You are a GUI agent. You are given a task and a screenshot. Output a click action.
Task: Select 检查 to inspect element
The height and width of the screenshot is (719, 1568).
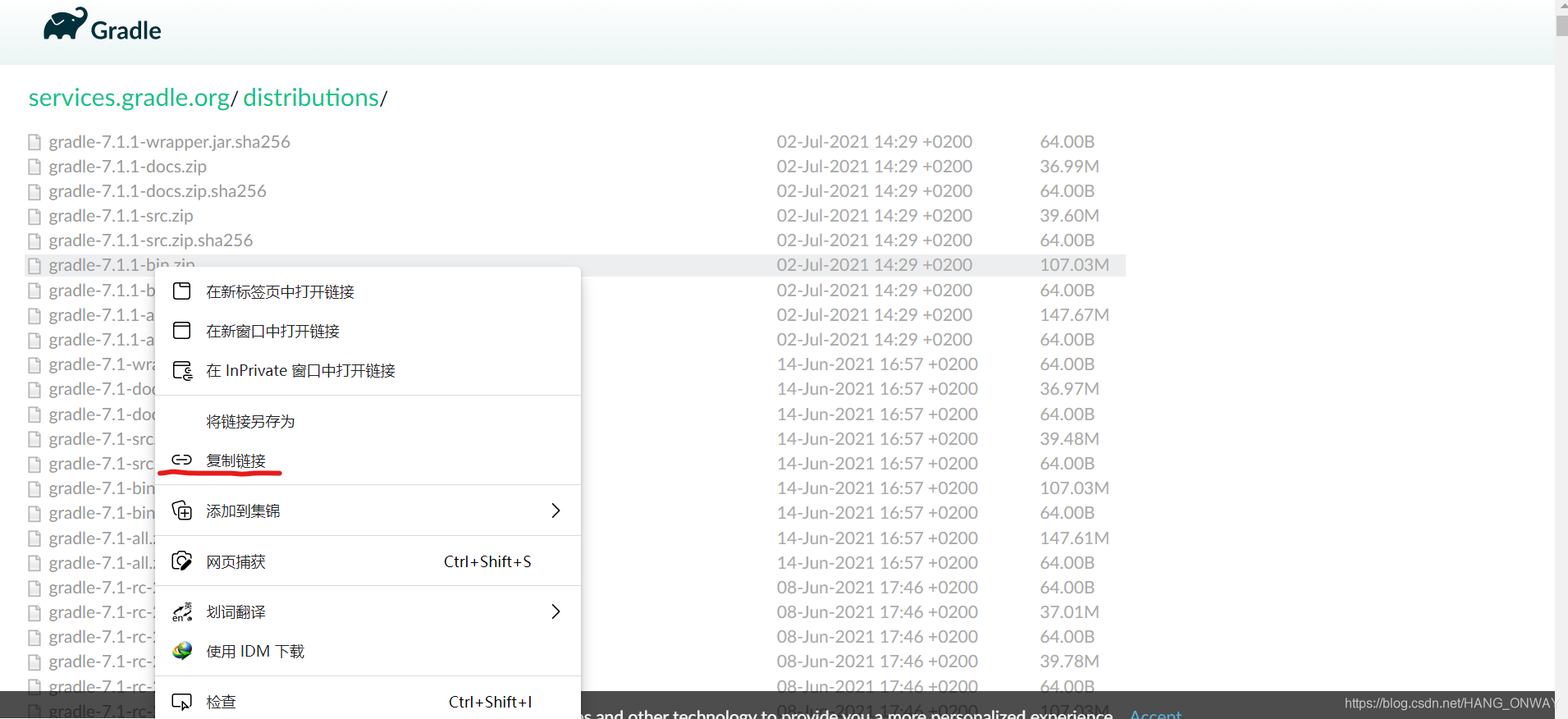coord(368,702)
